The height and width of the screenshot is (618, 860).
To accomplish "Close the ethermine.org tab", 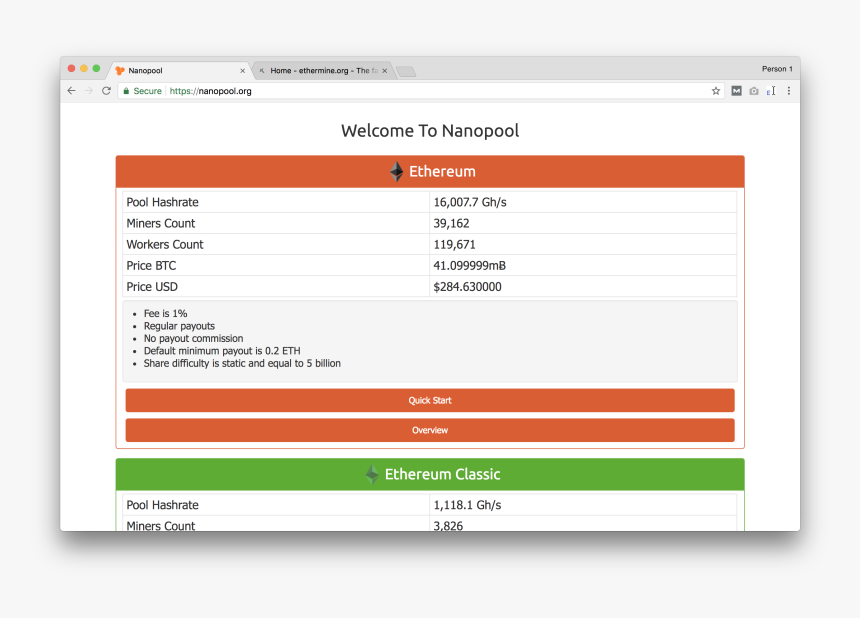I will pyautogui.click(x=385, y=71).
